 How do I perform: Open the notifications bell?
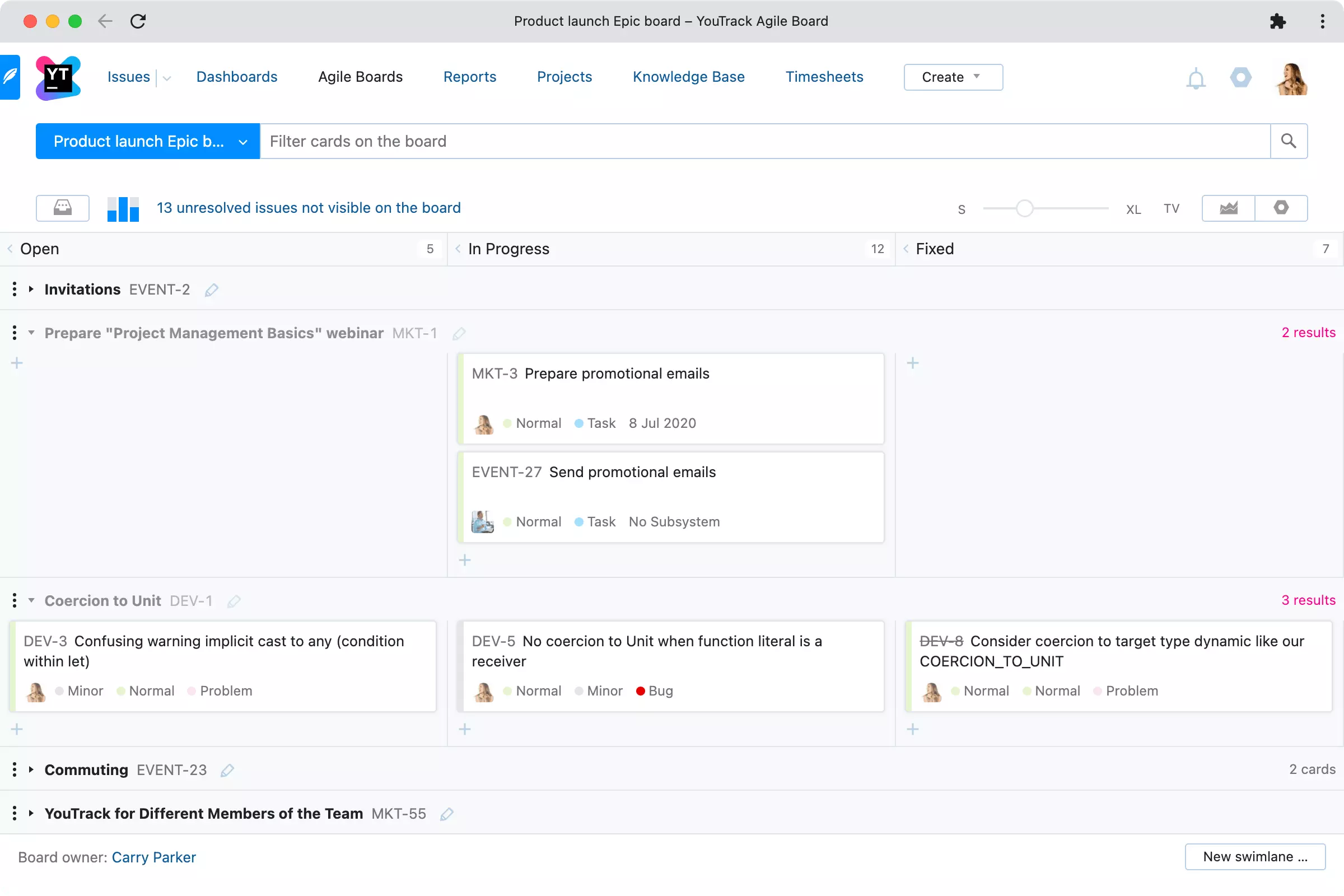point(1196,78)
